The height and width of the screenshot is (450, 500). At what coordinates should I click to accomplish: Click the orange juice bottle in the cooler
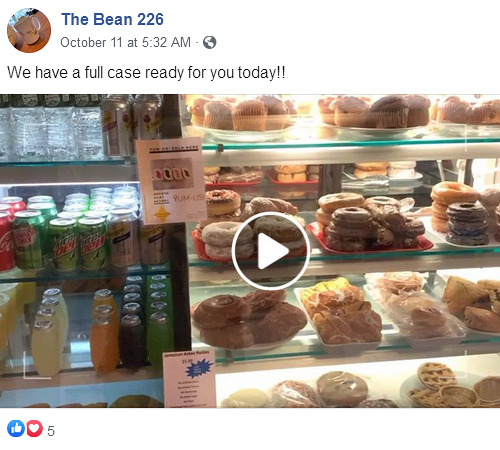tap(104, 331)
